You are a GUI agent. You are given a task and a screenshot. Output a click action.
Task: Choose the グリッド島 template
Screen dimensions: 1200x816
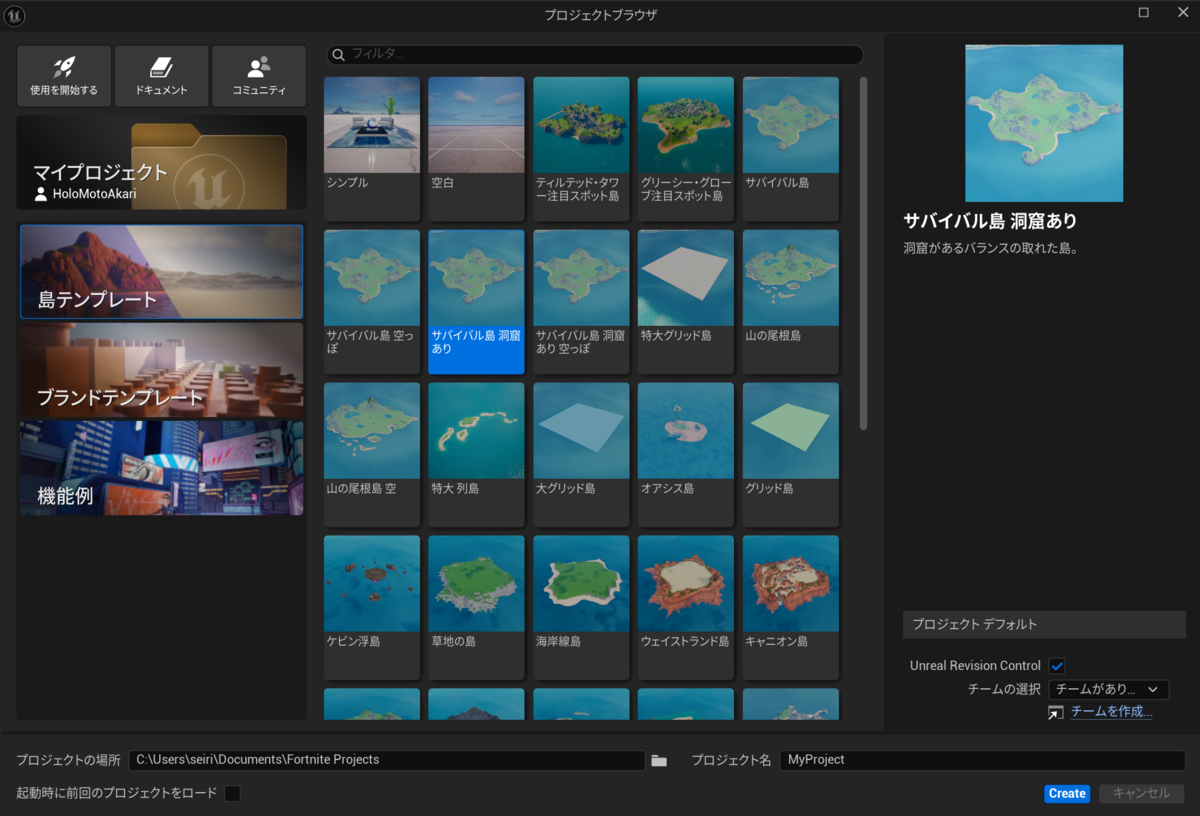tap(790, 455)
